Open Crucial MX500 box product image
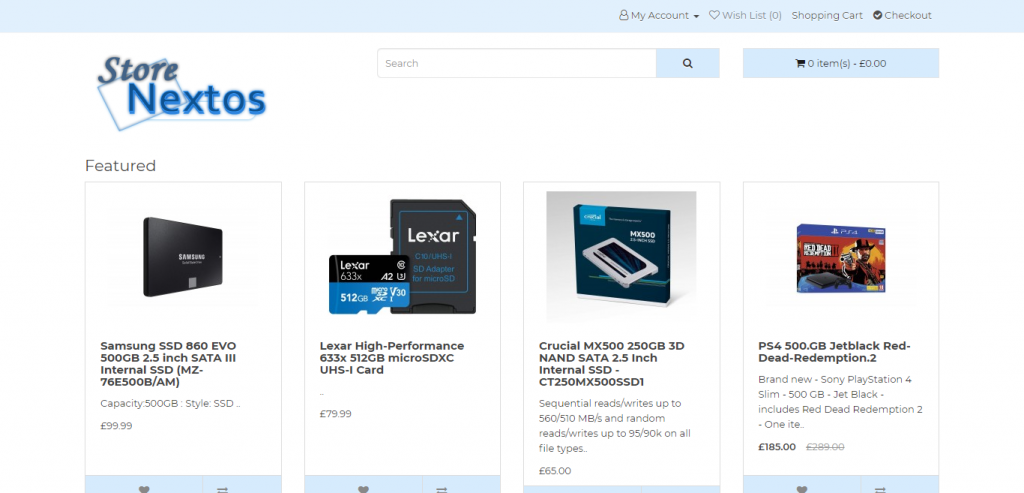1024x493 pixels. (x=622, y=257)
